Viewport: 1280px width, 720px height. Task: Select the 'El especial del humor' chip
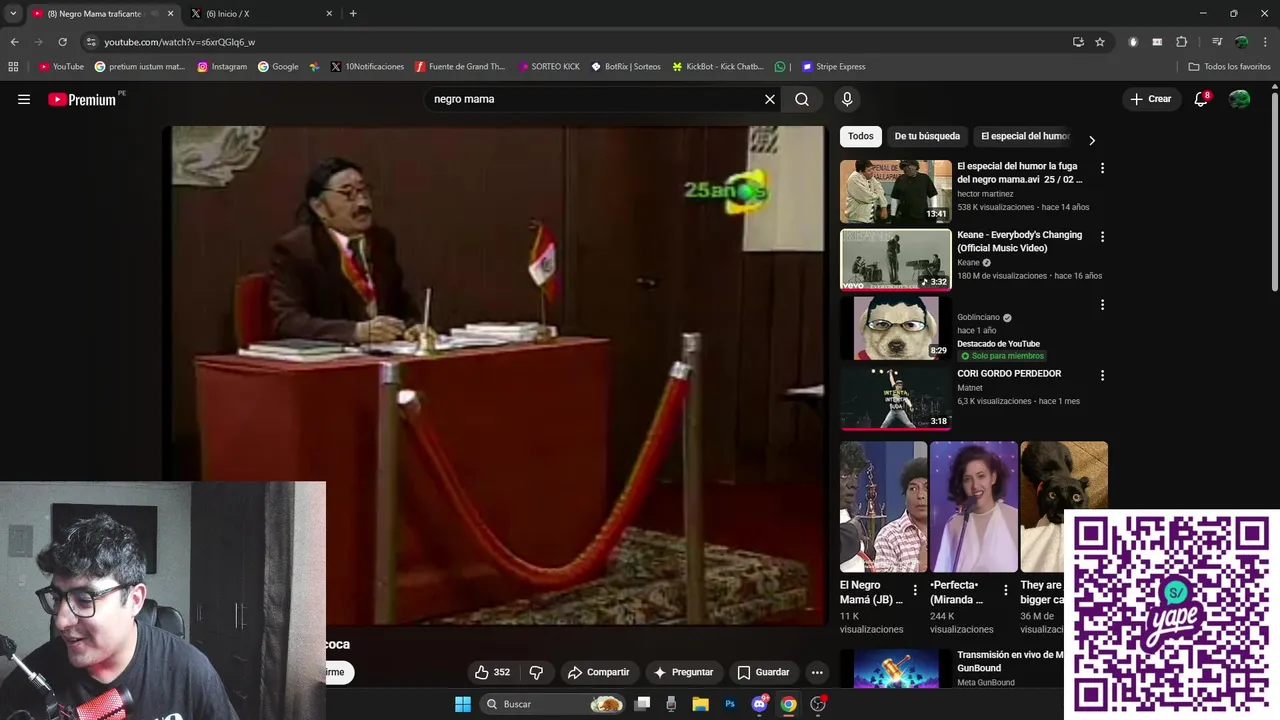click(1025, 136)
